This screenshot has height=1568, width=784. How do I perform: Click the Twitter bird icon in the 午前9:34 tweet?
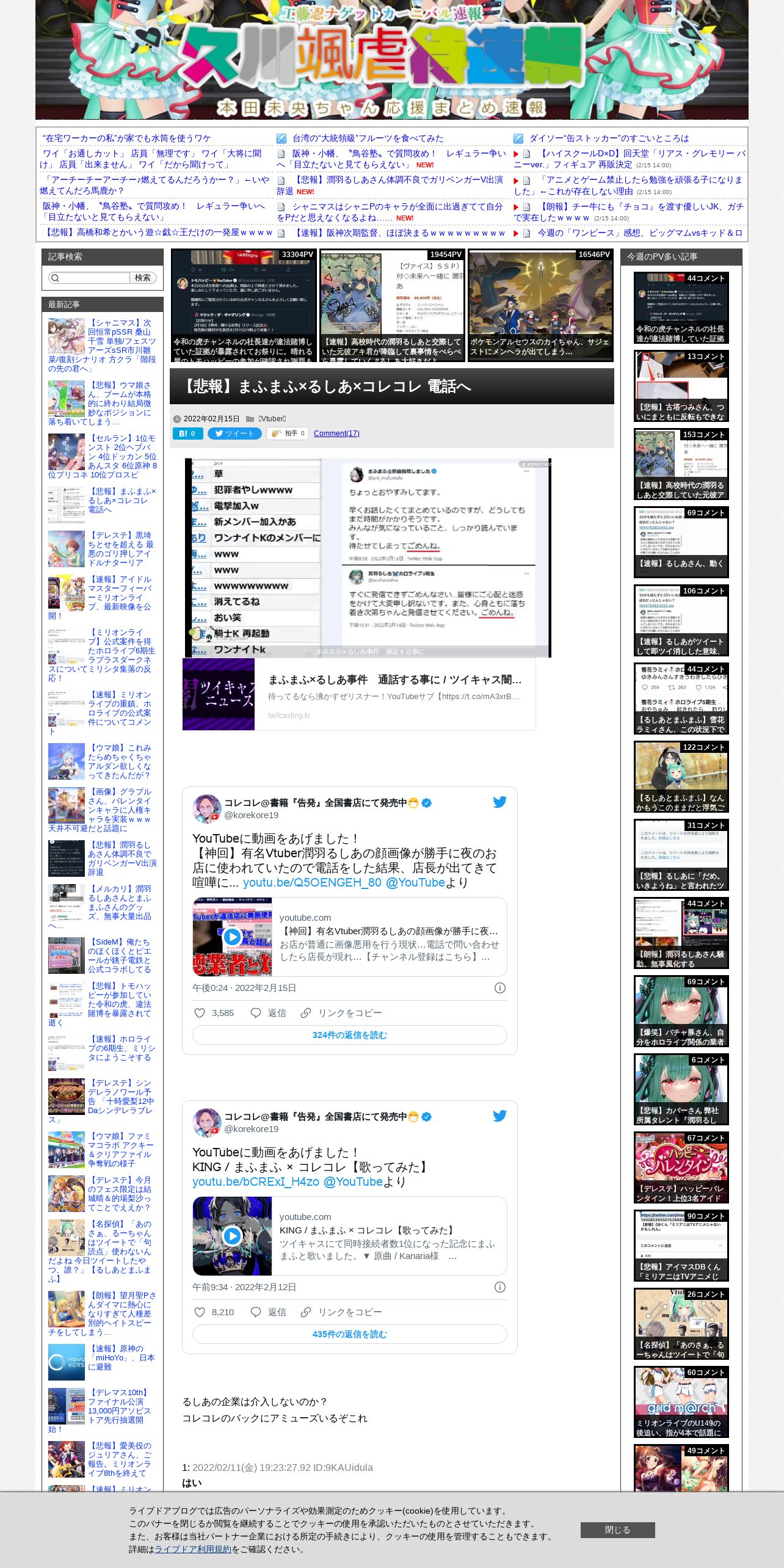pyautogui.click(x=499, y=1116)
